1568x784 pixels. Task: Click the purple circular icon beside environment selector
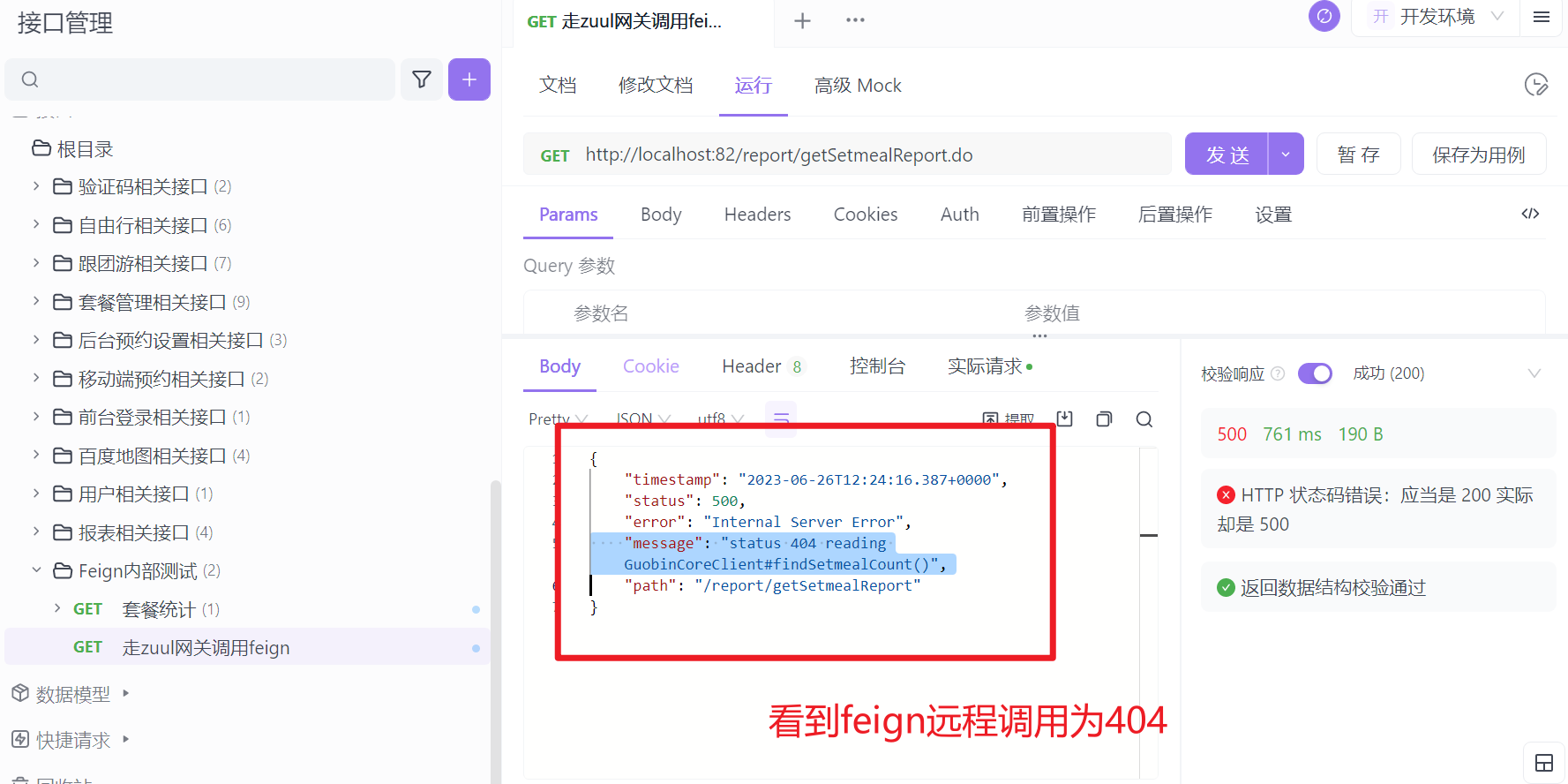click(x=1324, y=16)
